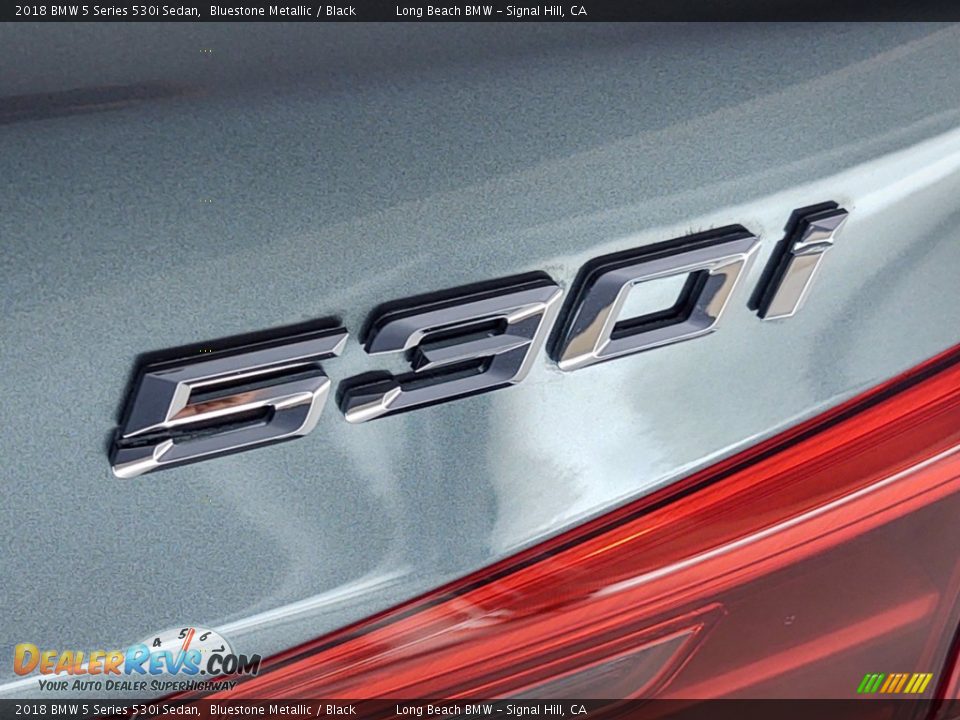The height and width of the screenshot is (720, 960).
Task: Select '2018 BMW 5 Series 530i Sedan' top caption
Action: click(x=107, y=11)
